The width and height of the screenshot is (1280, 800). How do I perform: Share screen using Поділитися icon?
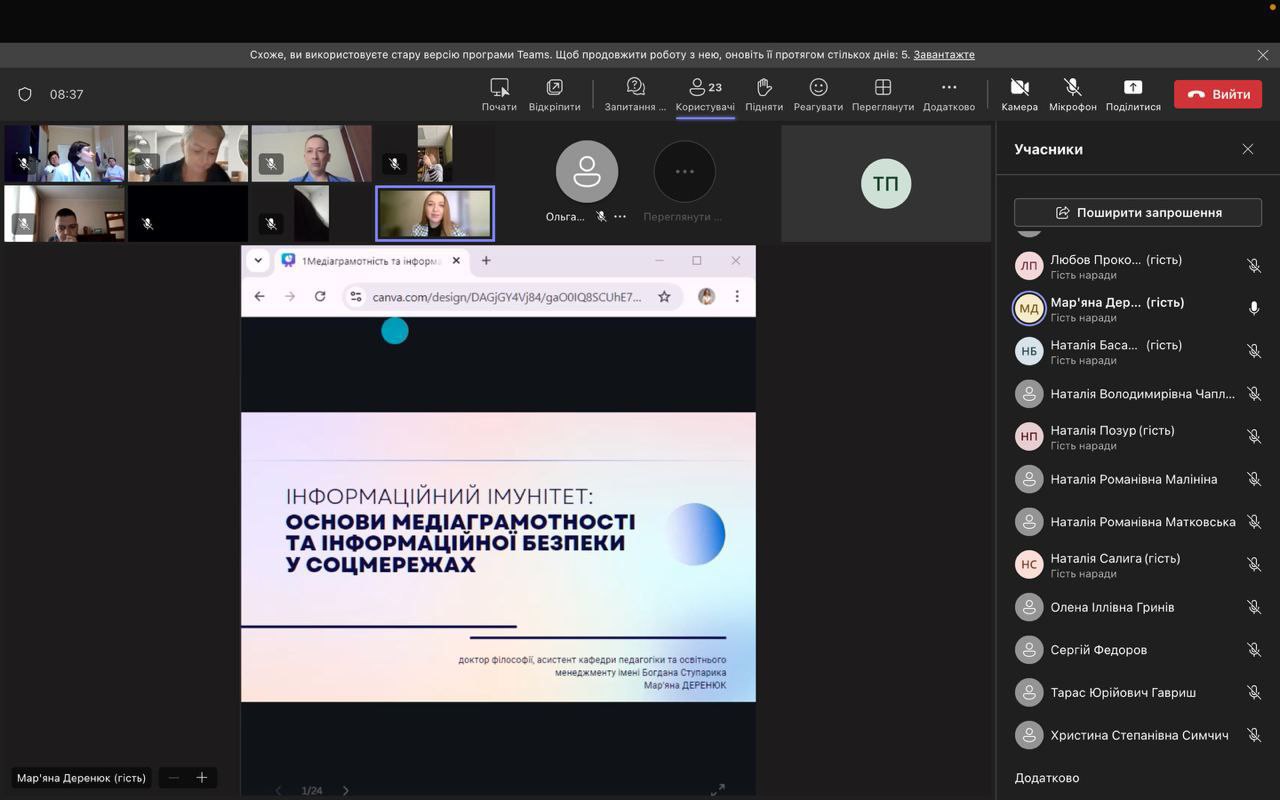click(1133, 88)
